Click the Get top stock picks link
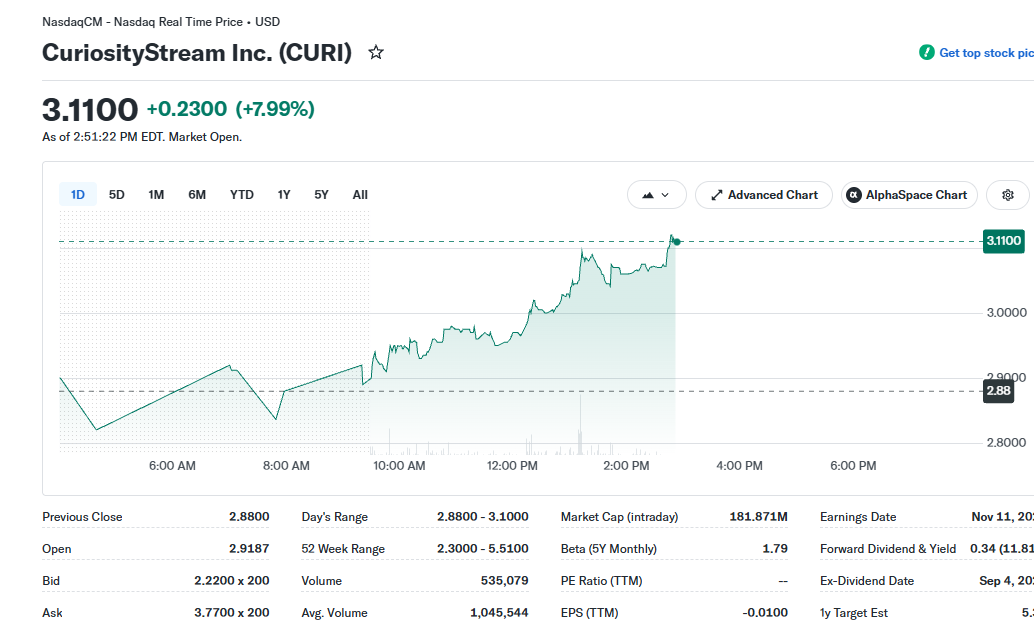This screenshot has height=637, width=1034. click(986, 53)
